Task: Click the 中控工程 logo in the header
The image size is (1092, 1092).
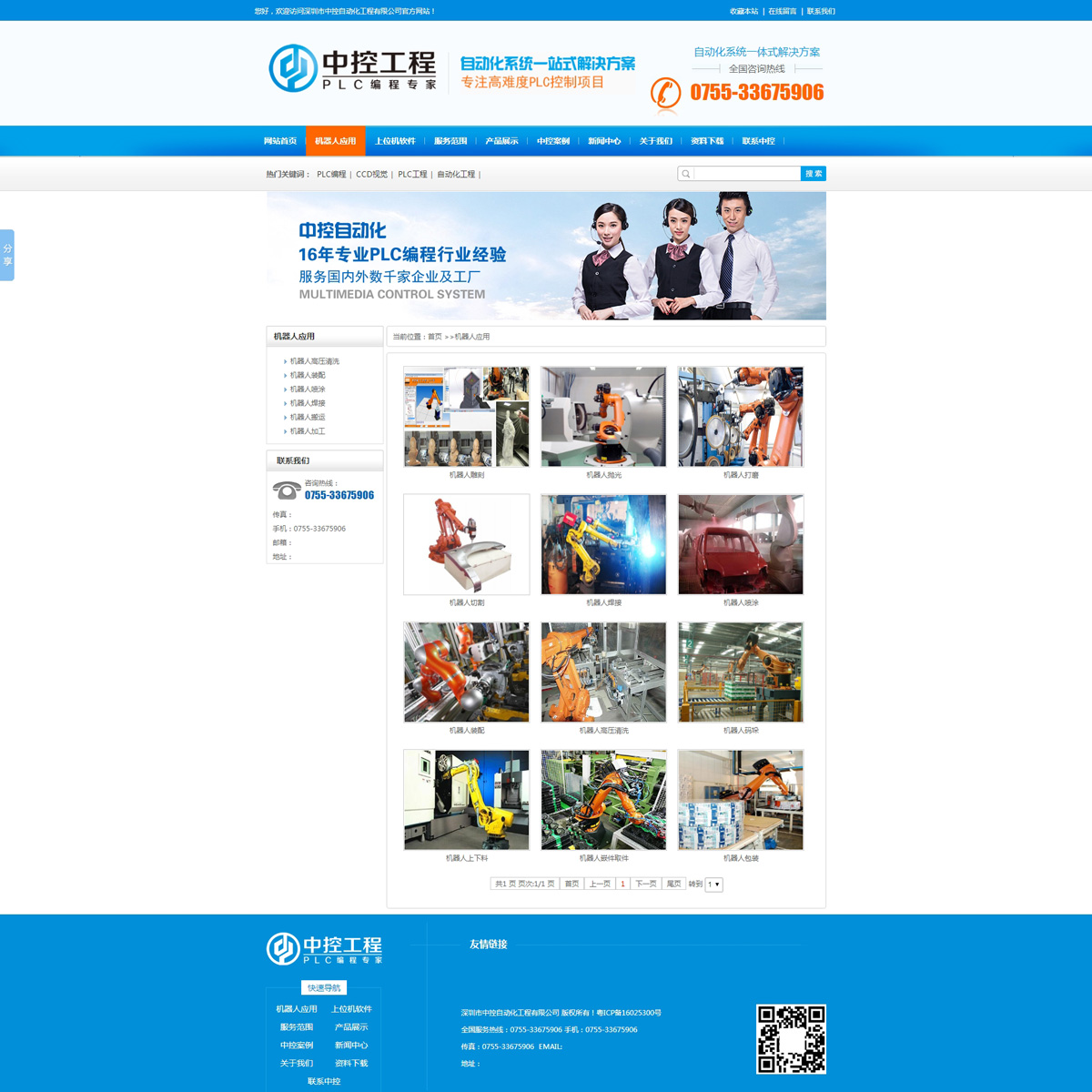Action: pyautogui.click(x=353, y=69)
